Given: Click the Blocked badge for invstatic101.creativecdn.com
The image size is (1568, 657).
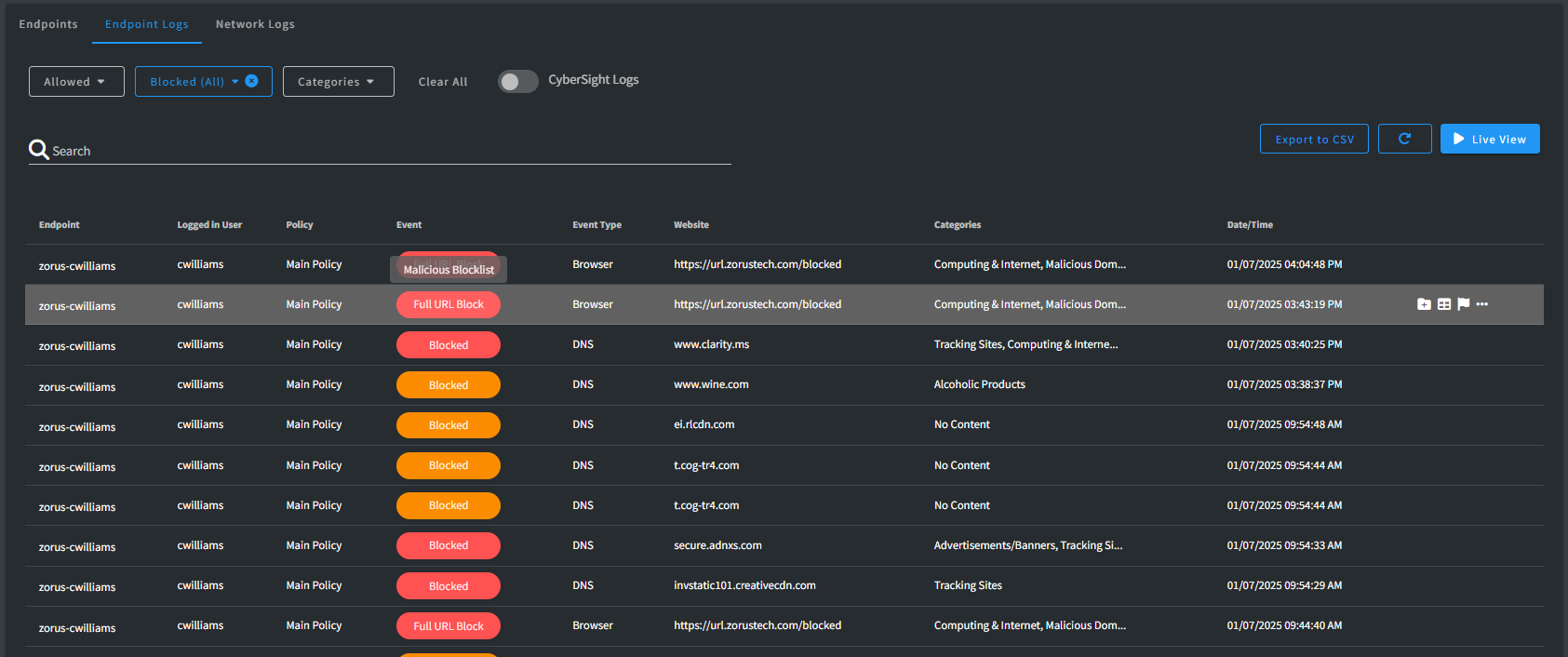Looking at the screenshot, I should (449, 586).
